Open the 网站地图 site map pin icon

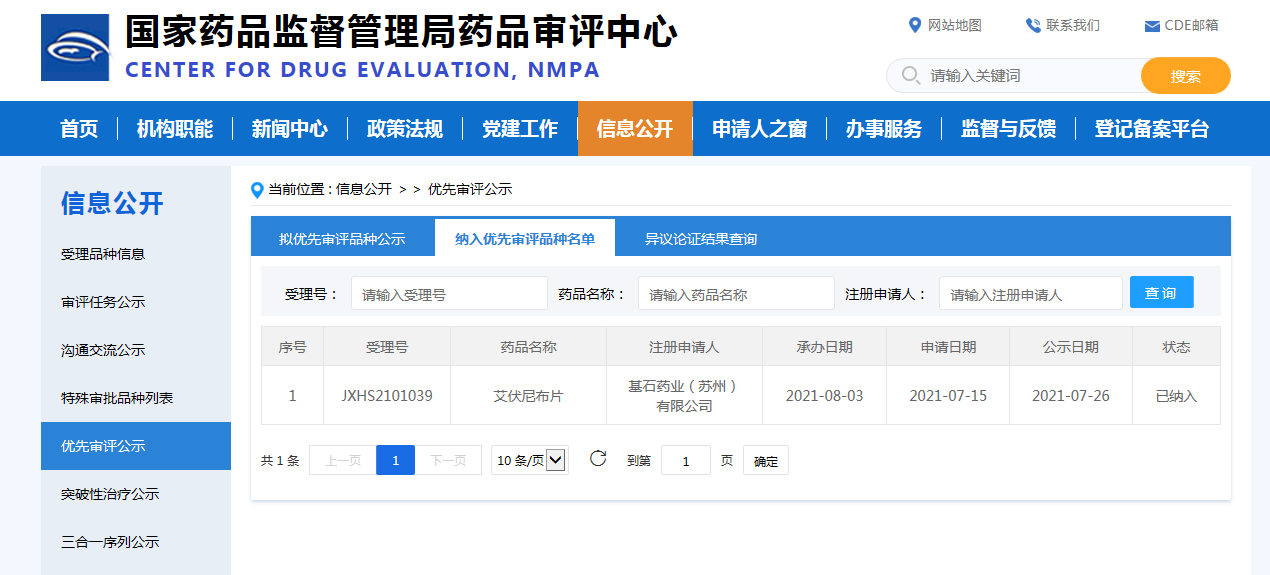coord(914,25)
